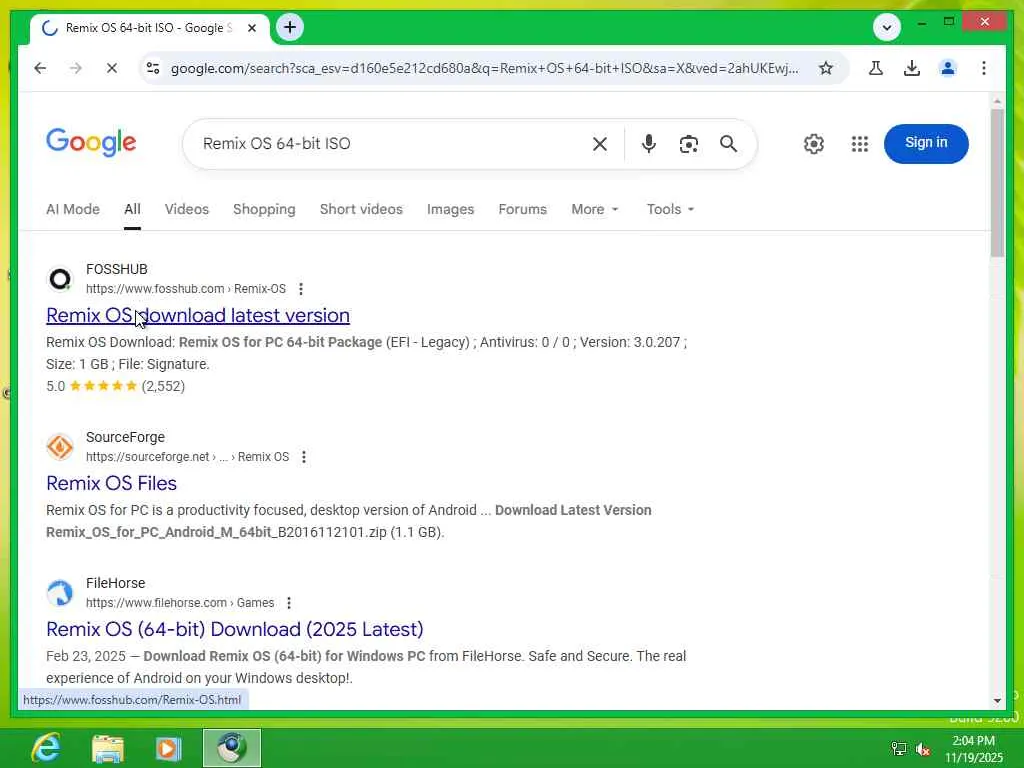Open Google apps grid

click(860, 144)
